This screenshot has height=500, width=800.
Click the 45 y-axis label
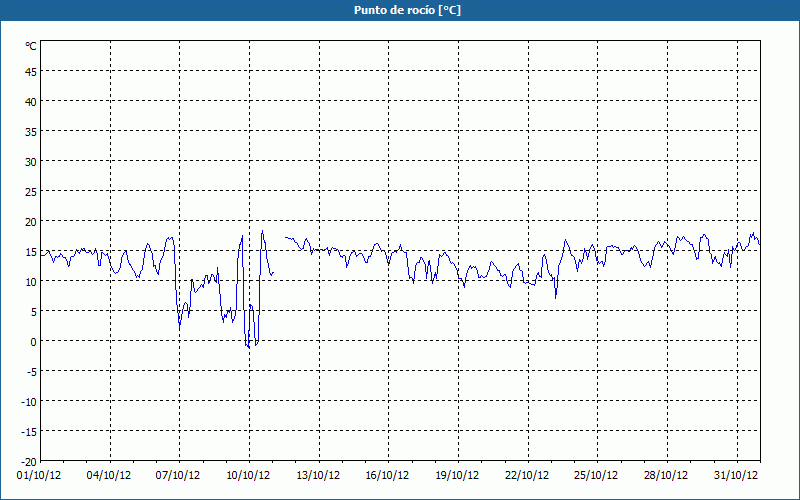pyautogui.click(x=31, y=72)
